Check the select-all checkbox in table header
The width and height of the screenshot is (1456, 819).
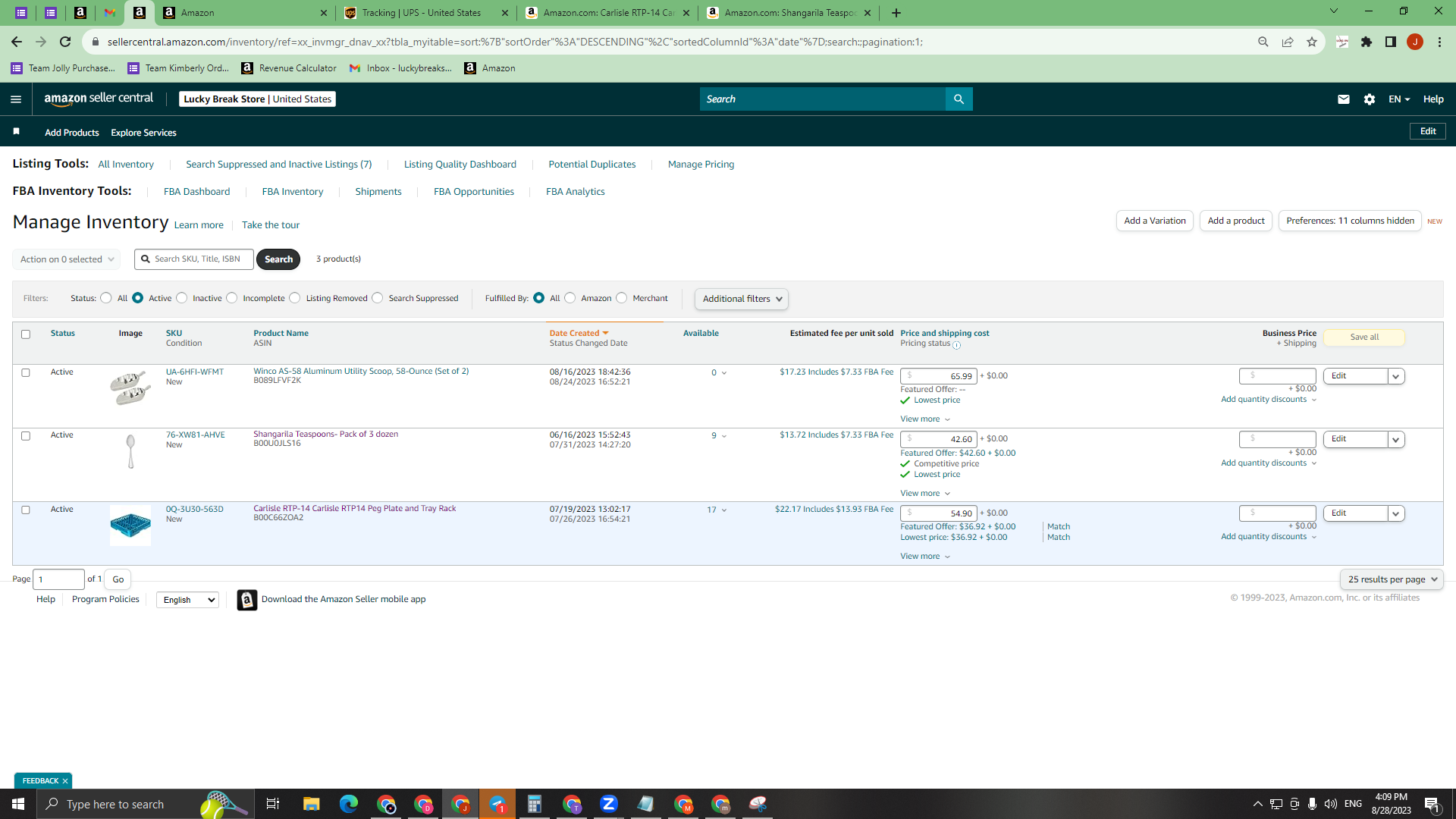[x=26, y=334]
